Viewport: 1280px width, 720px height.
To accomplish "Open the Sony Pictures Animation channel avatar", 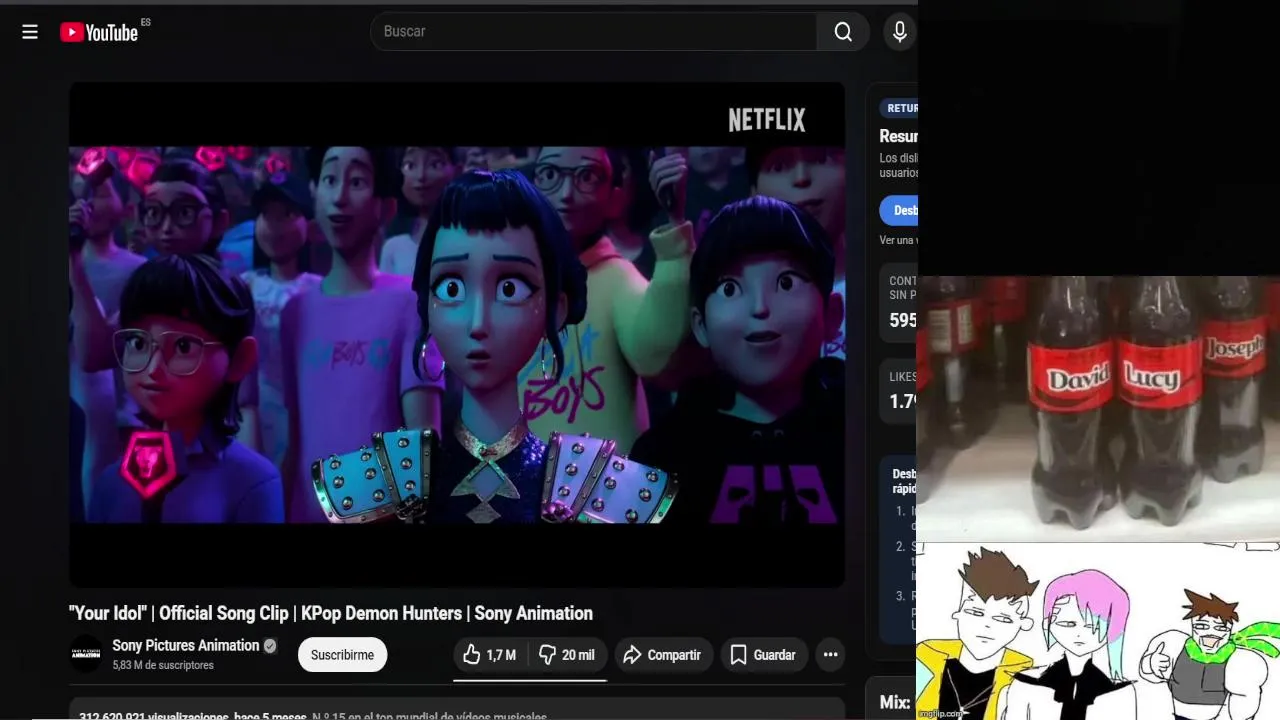I will 86,655.
